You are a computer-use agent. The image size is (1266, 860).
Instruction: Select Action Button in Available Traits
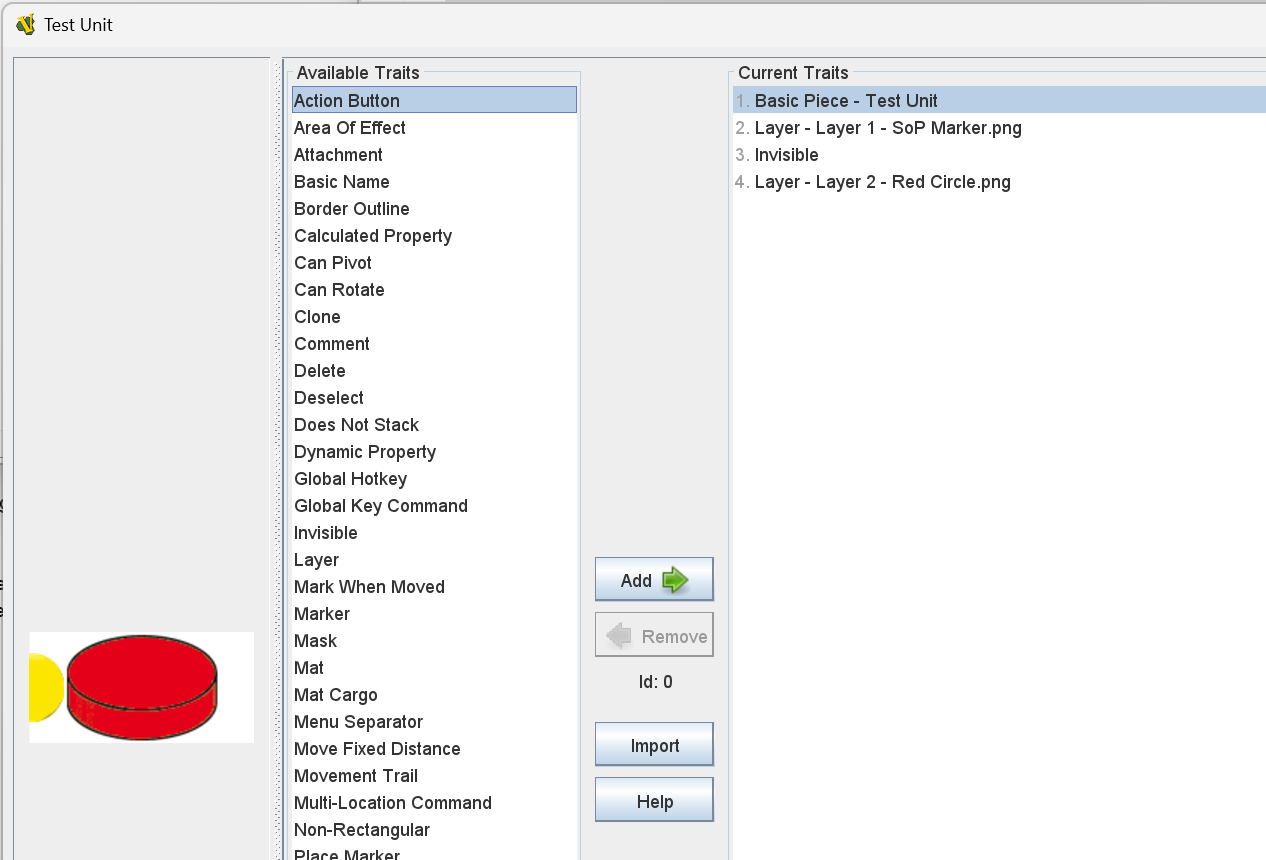[x=347, y=101]
